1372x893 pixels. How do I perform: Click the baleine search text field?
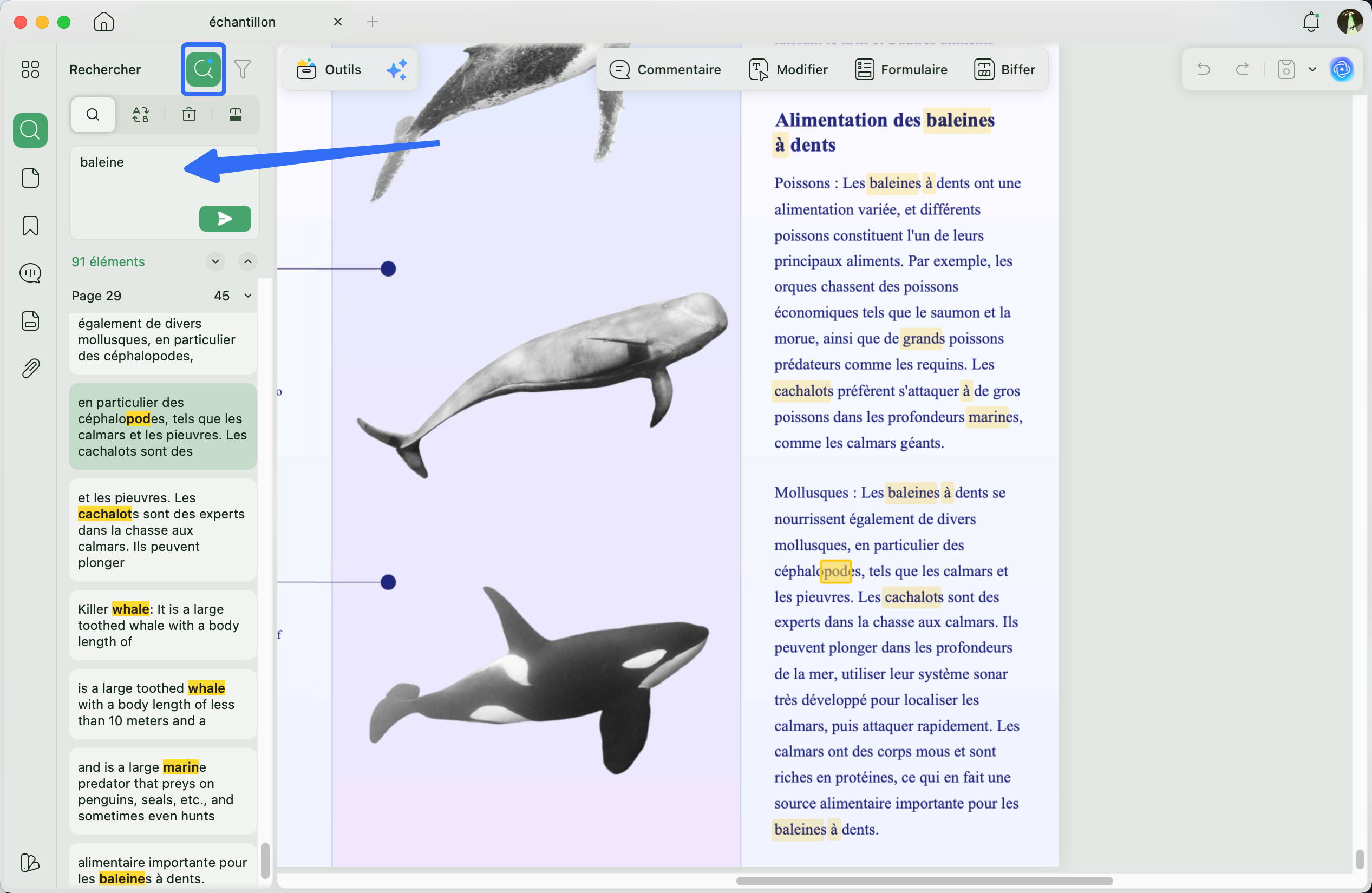pos(133,173)
